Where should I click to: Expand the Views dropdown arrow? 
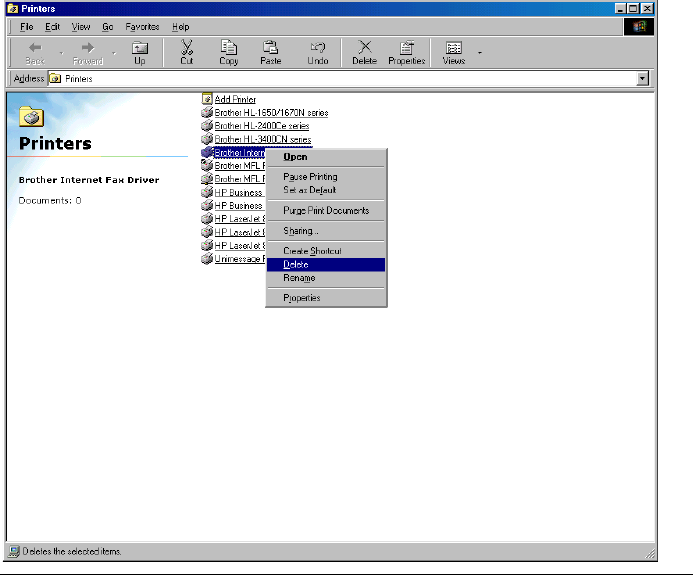pyautogui.click(x=479, y=51)
